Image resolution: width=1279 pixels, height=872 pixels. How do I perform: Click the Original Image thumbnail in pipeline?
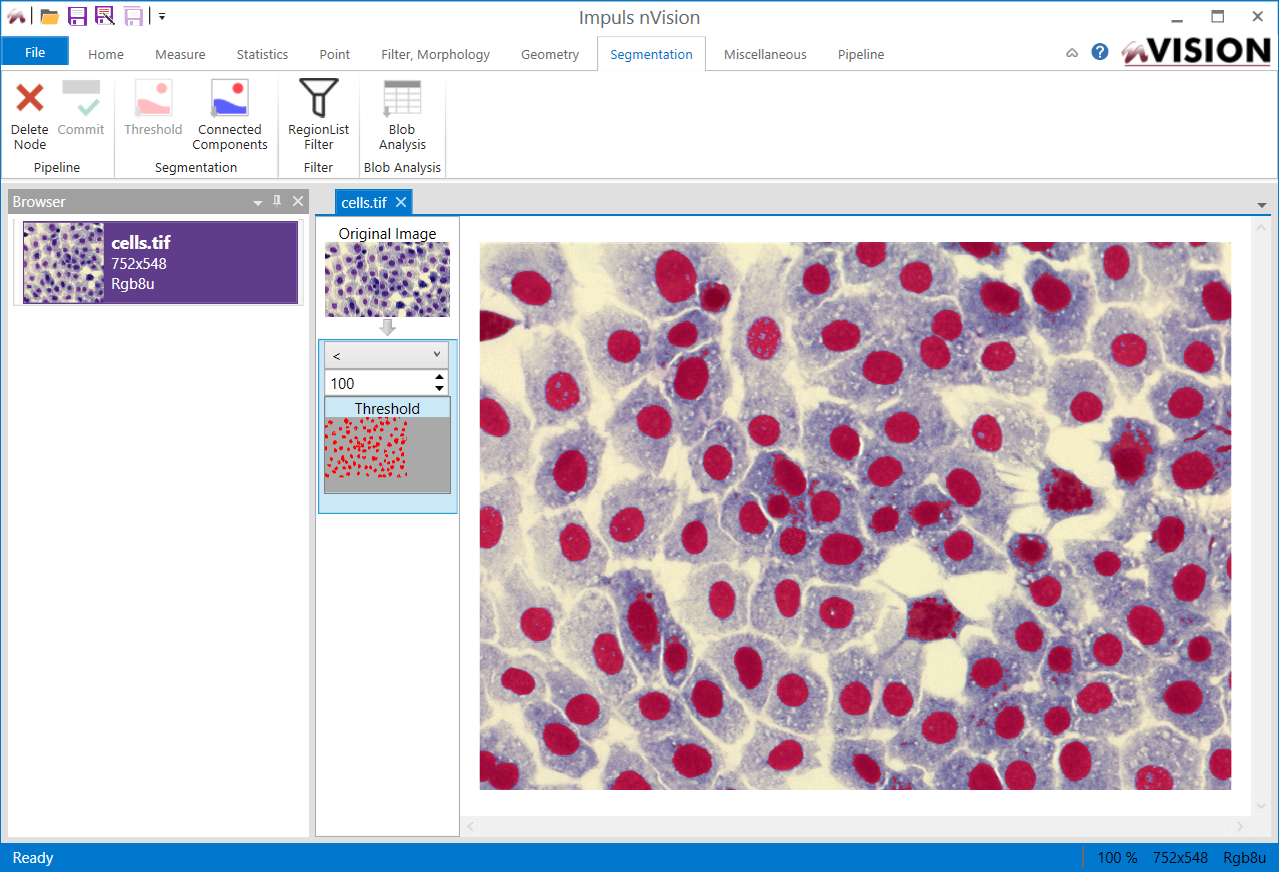(x=387, y=279)
